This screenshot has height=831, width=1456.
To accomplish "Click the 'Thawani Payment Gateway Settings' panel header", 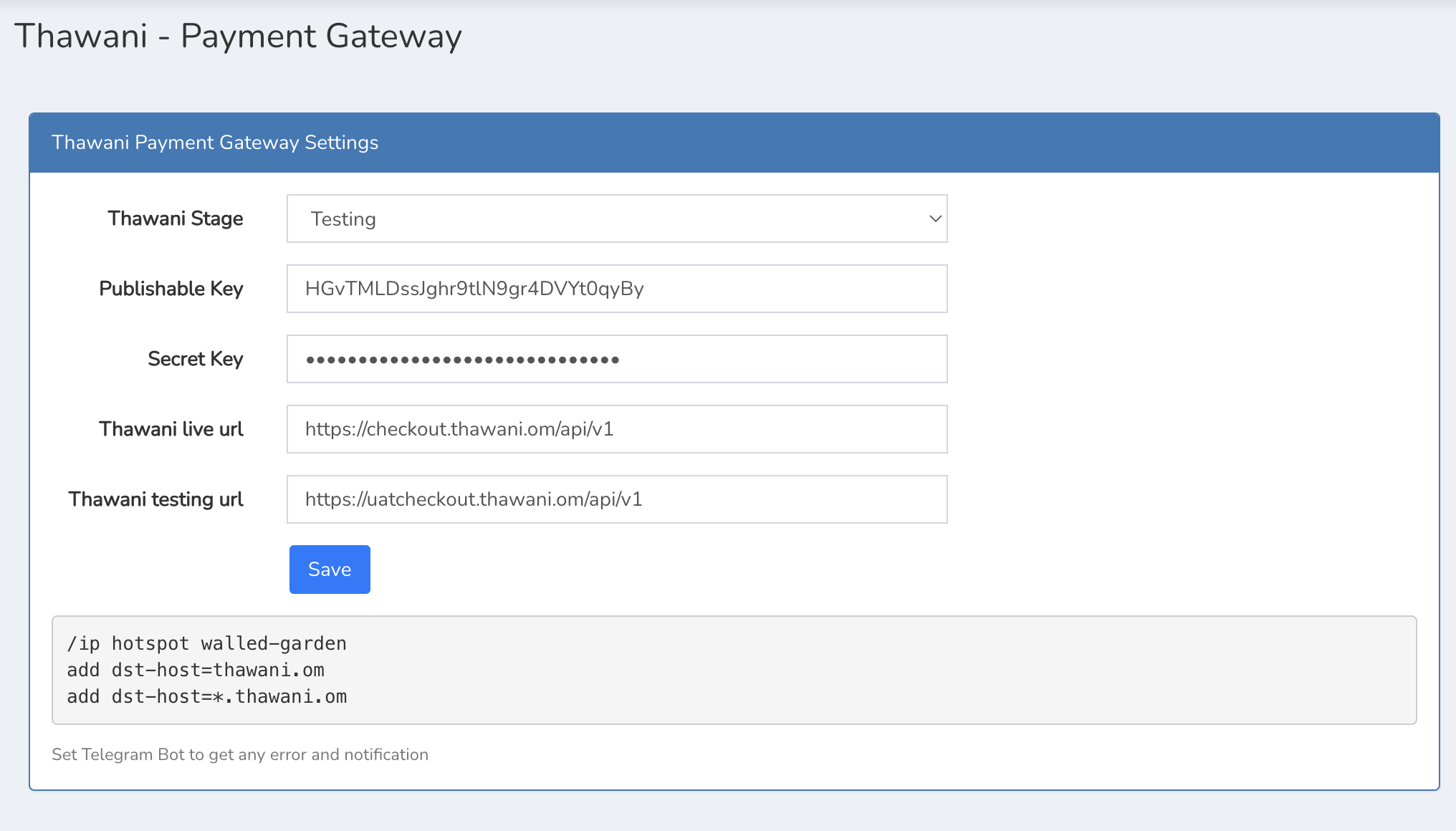I will [215, 143].
